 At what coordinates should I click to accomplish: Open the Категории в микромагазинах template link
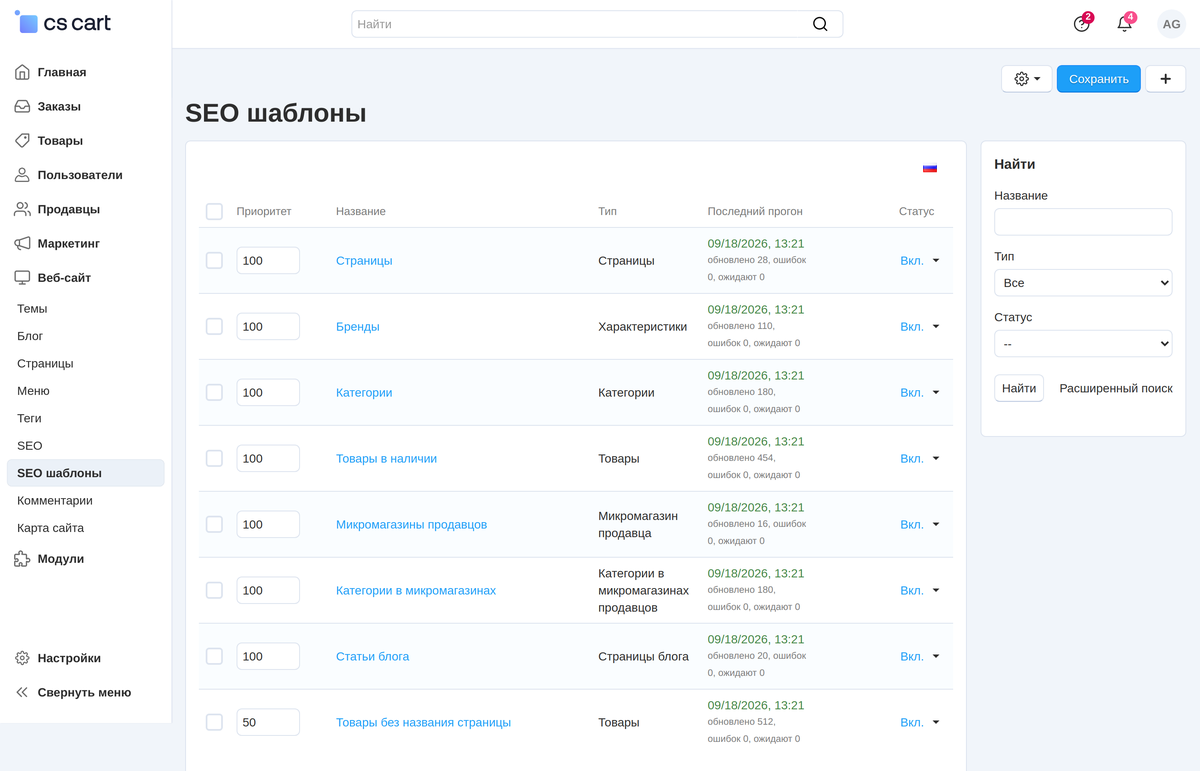click(x=416, y=590)
